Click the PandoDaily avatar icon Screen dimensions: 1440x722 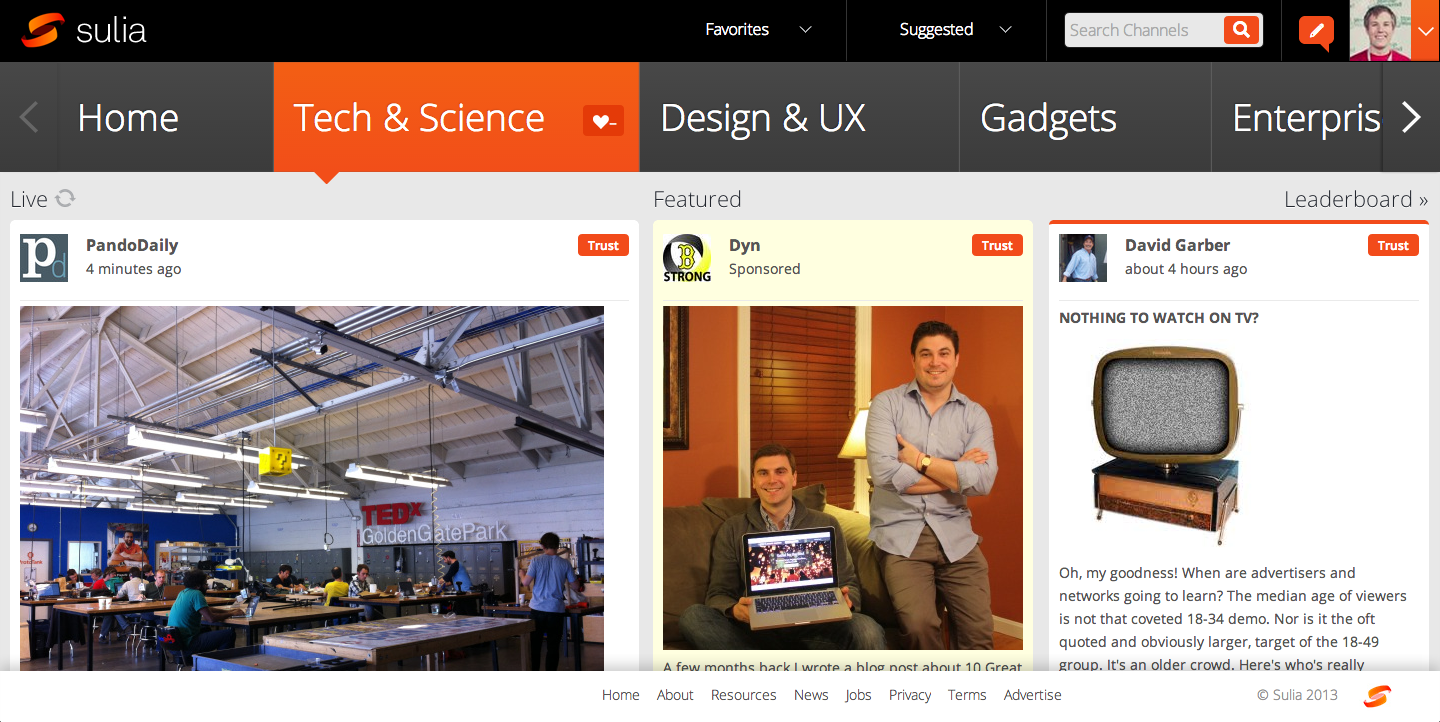(x=44, y=258)
